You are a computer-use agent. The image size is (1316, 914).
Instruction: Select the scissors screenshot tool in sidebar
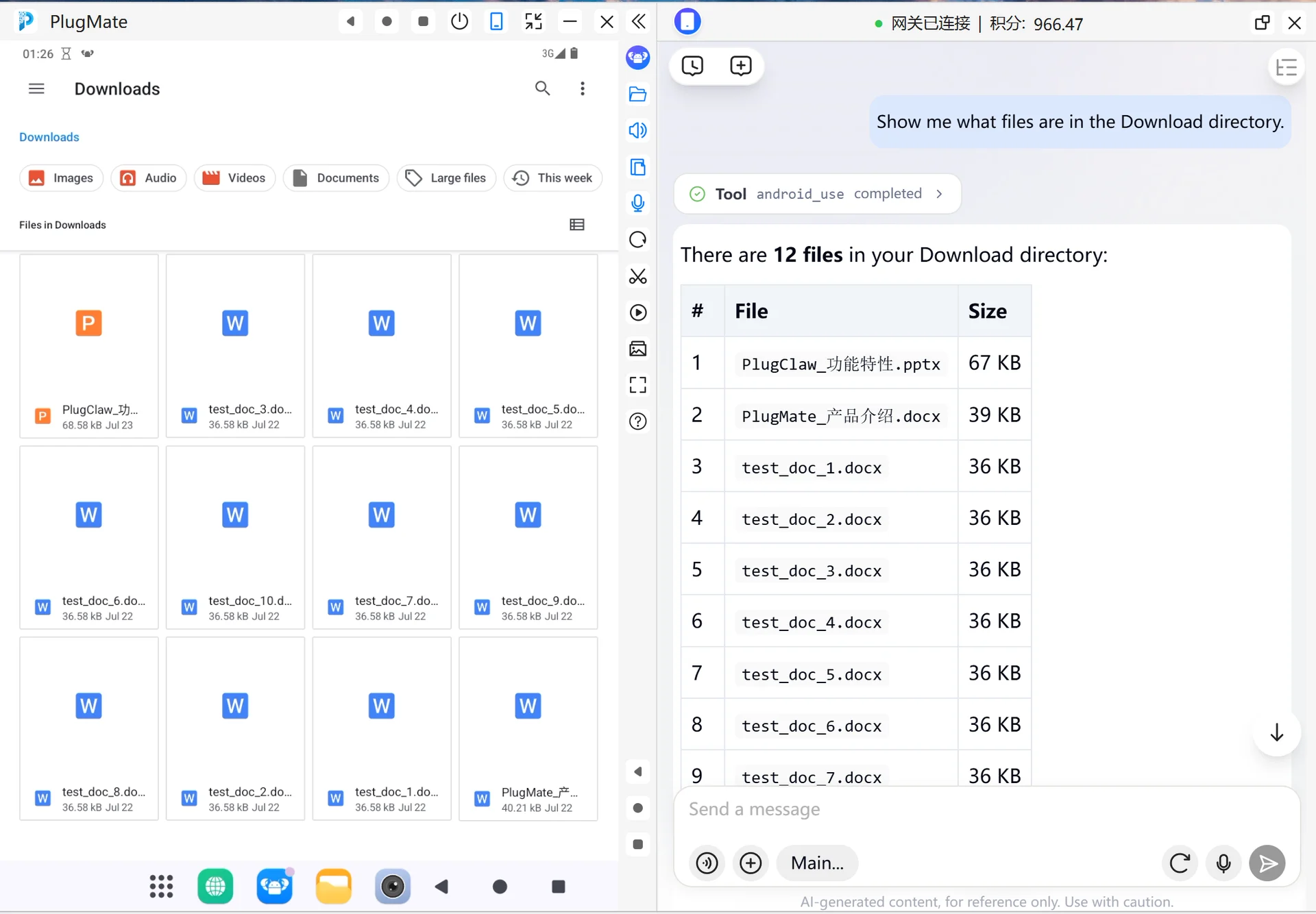pos(638,276)
